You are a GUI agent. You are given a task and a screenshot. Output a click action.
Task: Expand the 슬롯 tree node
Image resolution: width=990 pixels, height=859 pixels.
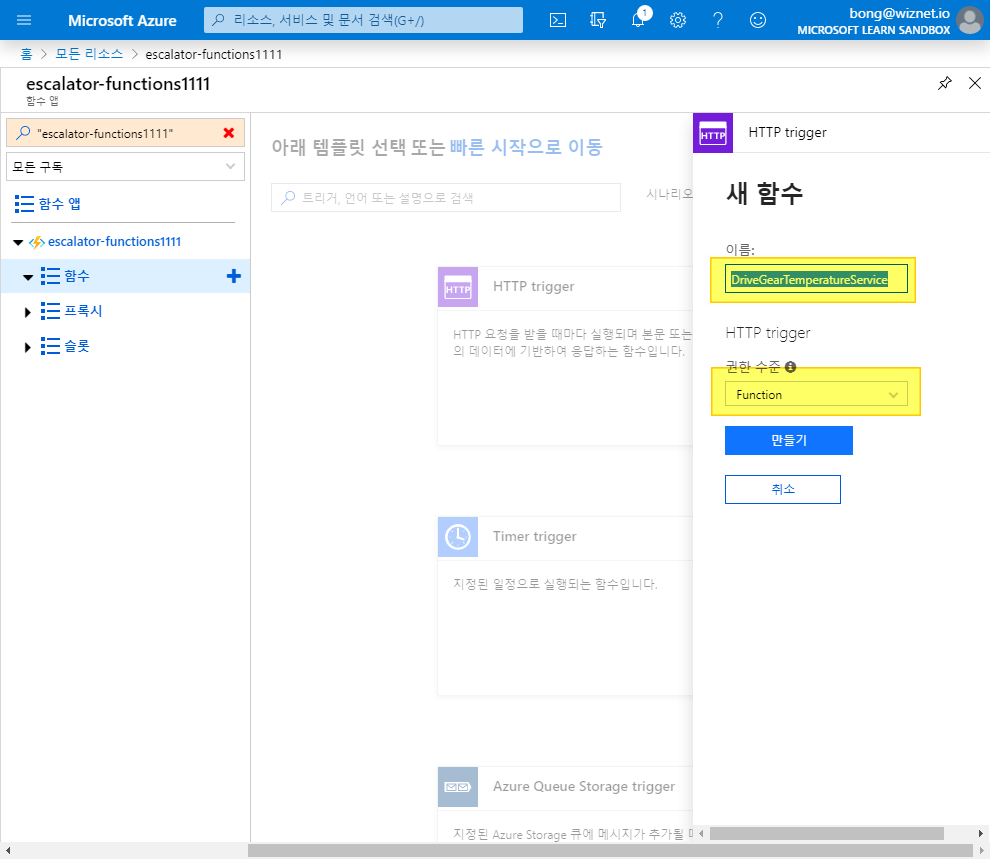point(27,347)
